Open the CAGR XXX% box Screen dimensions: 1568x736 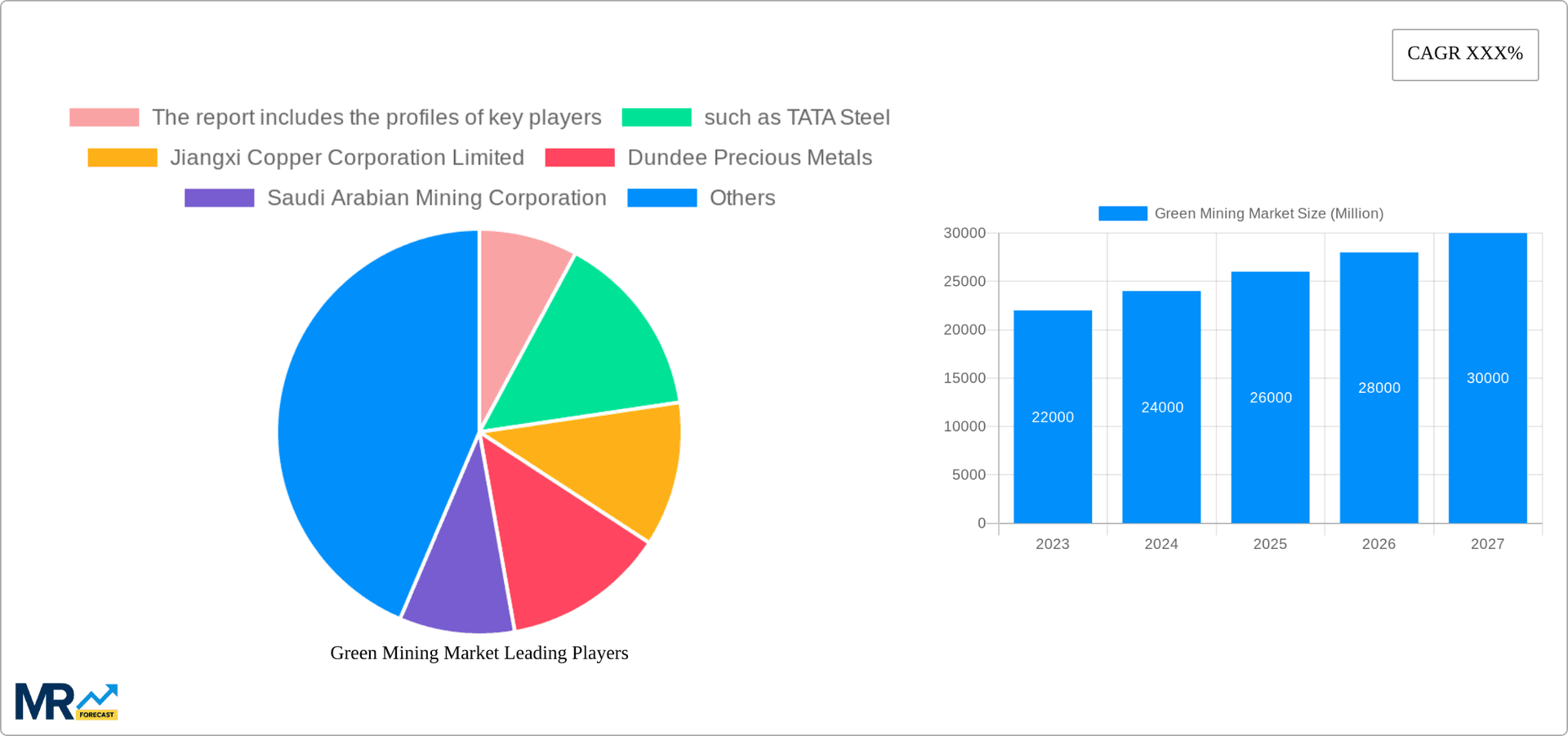click(x=1464, y=54)
